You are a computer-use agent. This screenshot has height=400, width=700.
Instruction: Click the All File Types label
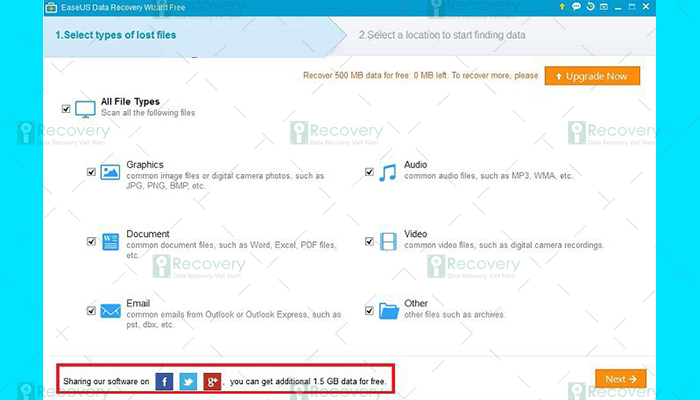130,102
